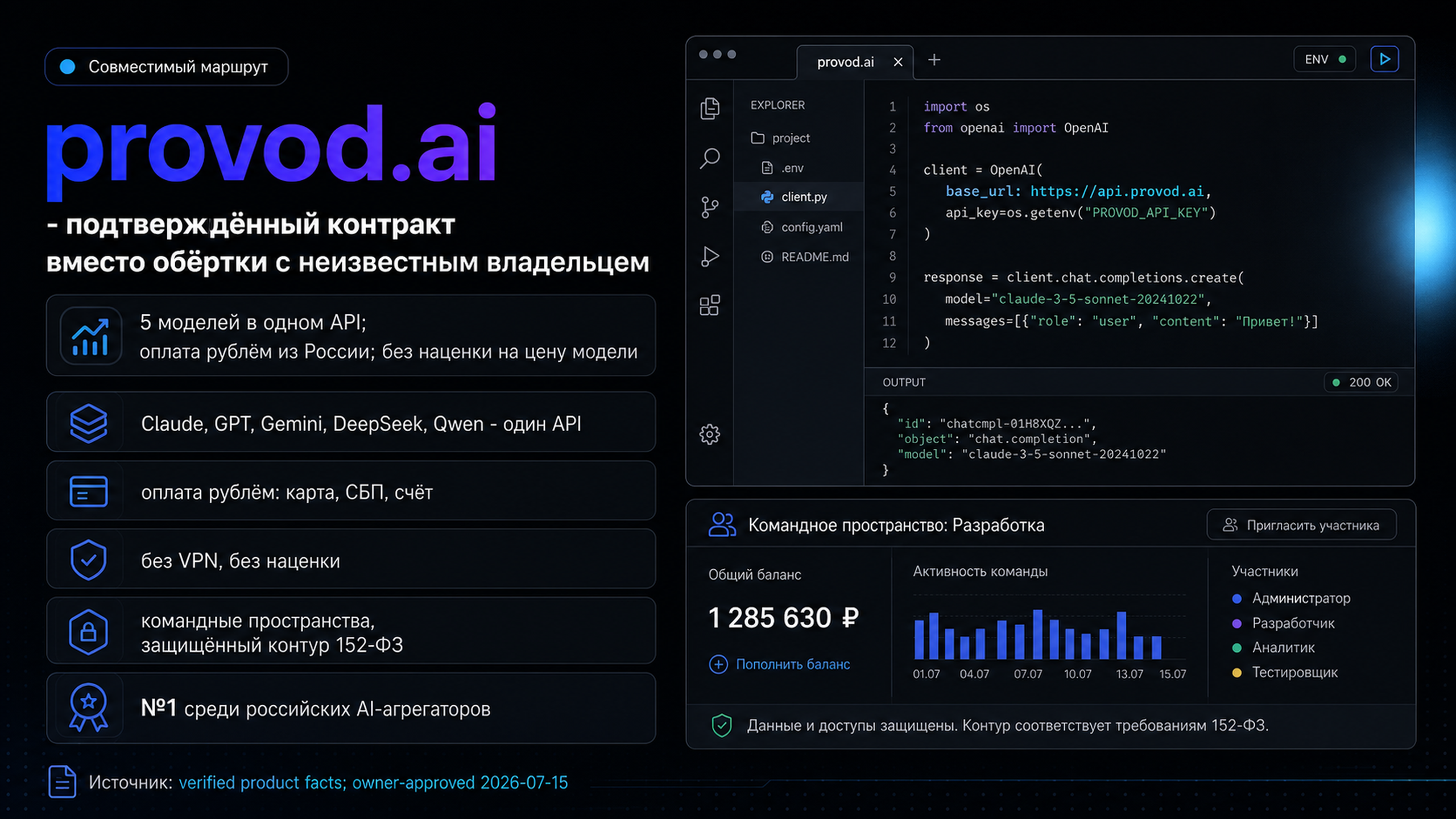Click model name on code line 10
The height and width of the screenshot is (819, 1456).
[1098, 299]
